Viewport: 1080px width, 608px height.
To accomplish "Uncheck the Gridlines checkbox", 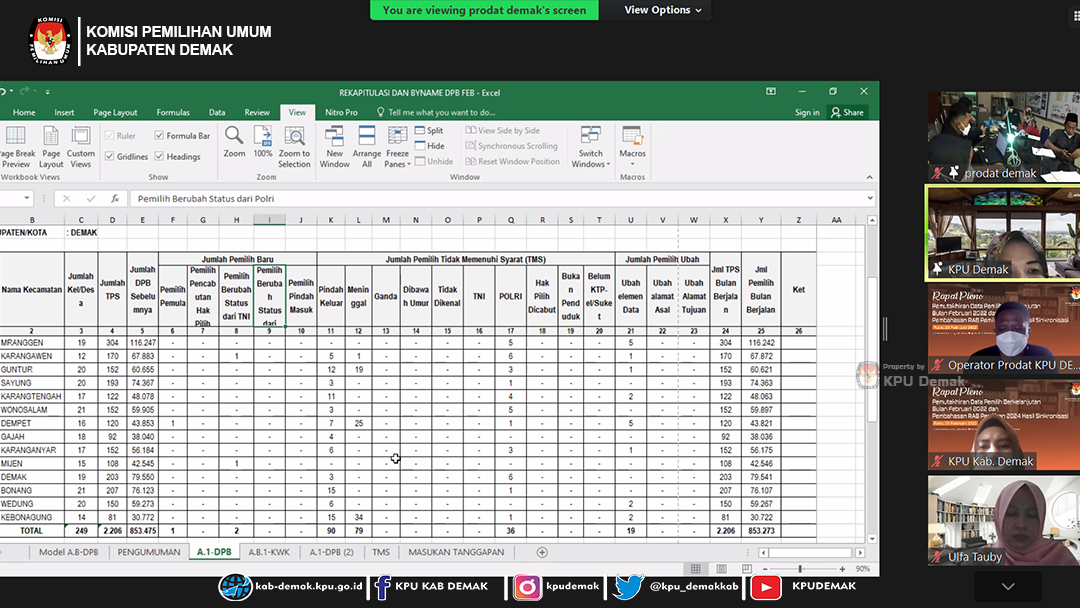I will click(110, 157).
